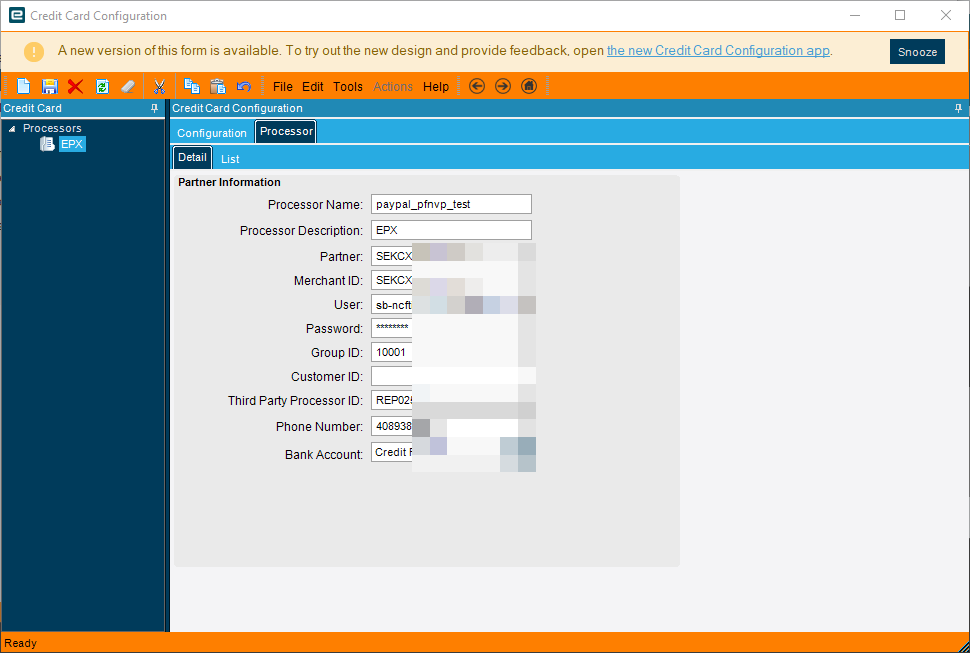This screenshot has height=653, width=970.
Task: Click the Eraser clear icon
Action: [128, 87]
